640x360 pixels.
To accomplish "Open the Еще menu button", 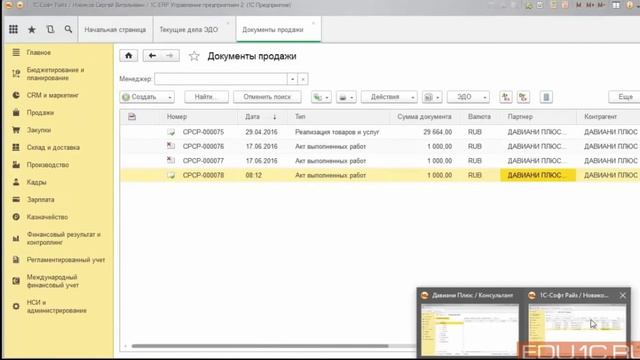I will click(x=624, y=97).
